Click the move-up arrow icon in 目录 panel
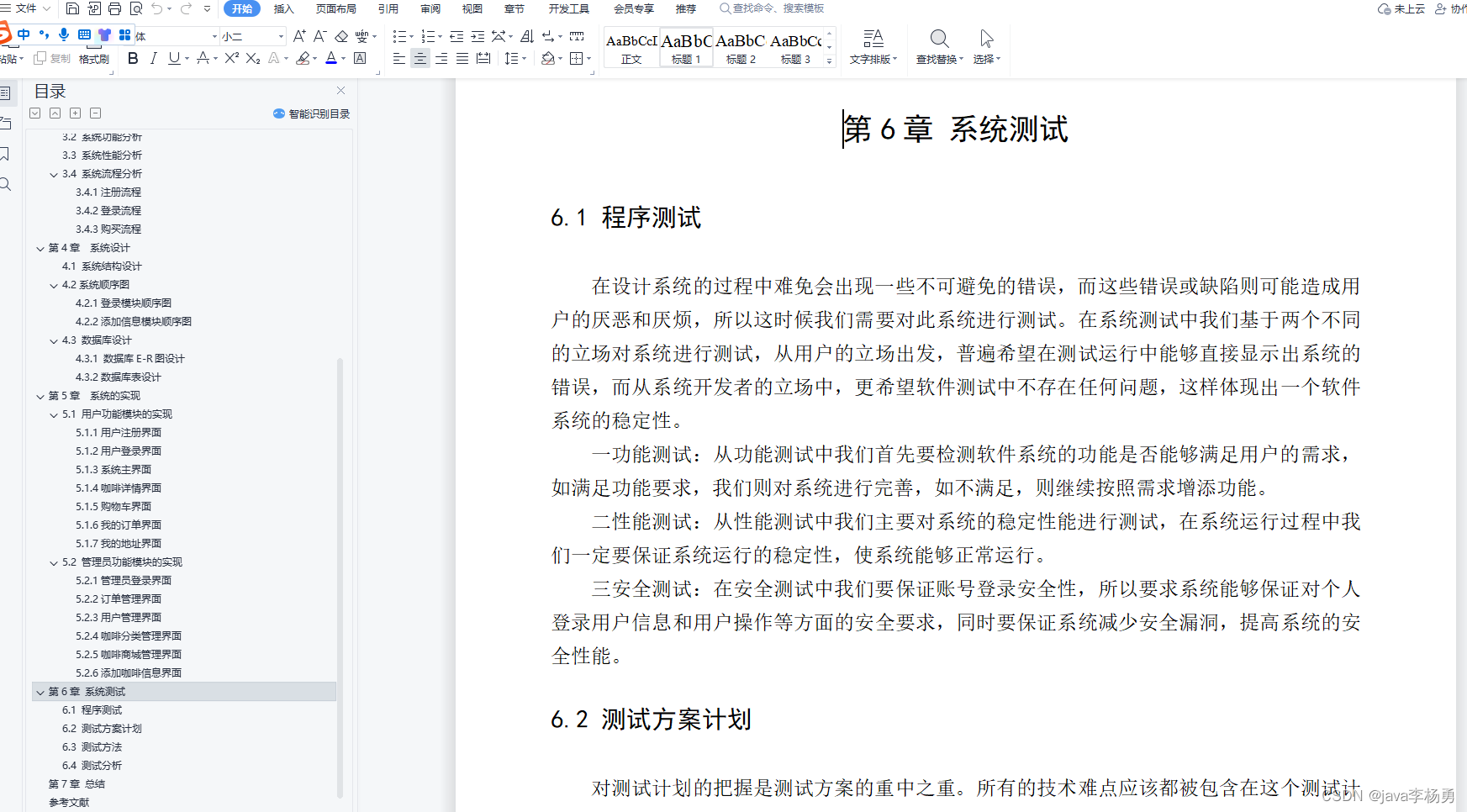The height and width of the screenshot is (812, 1467). [55, 113]
